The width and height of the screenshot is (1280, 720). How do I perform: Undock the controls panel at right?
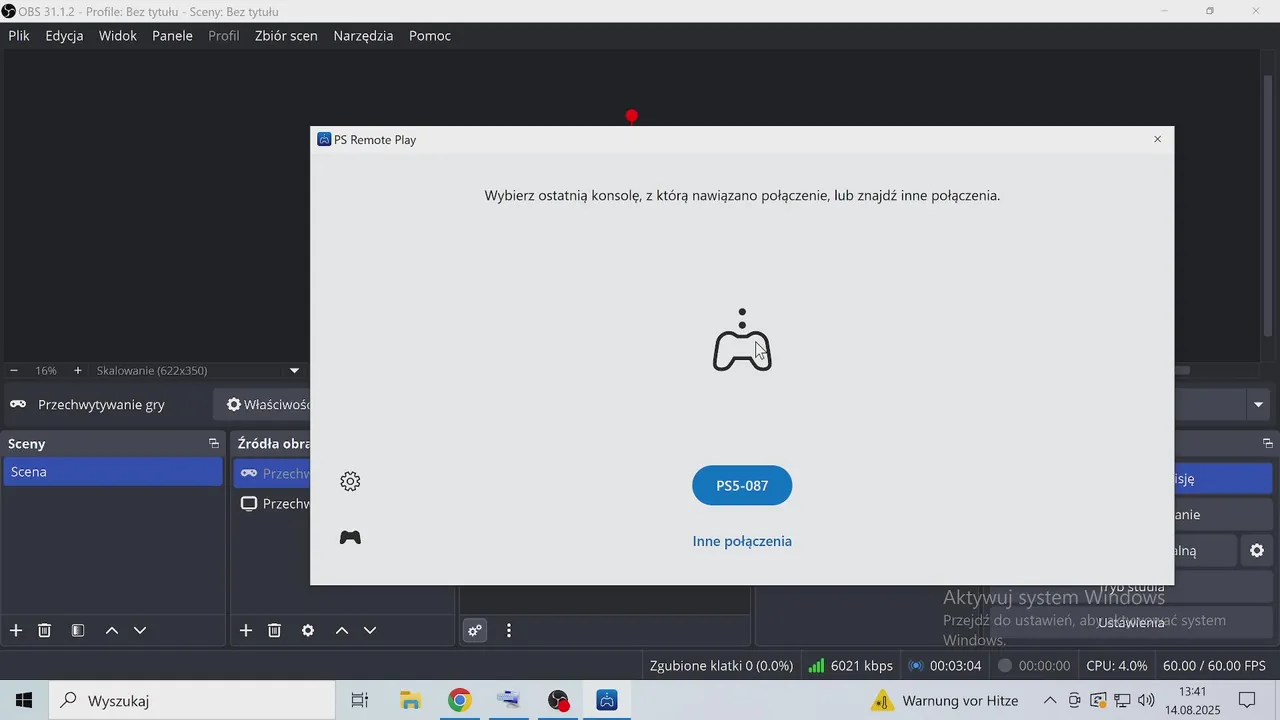pos(1268,443)
